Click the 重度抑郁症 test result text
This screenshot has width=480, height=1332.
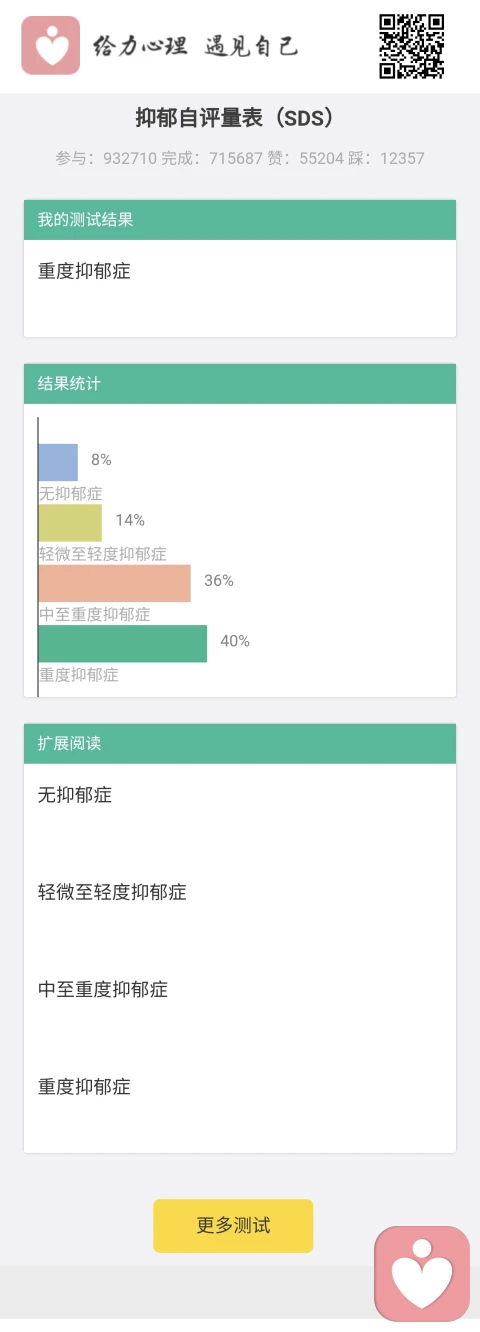pos(84,270)
